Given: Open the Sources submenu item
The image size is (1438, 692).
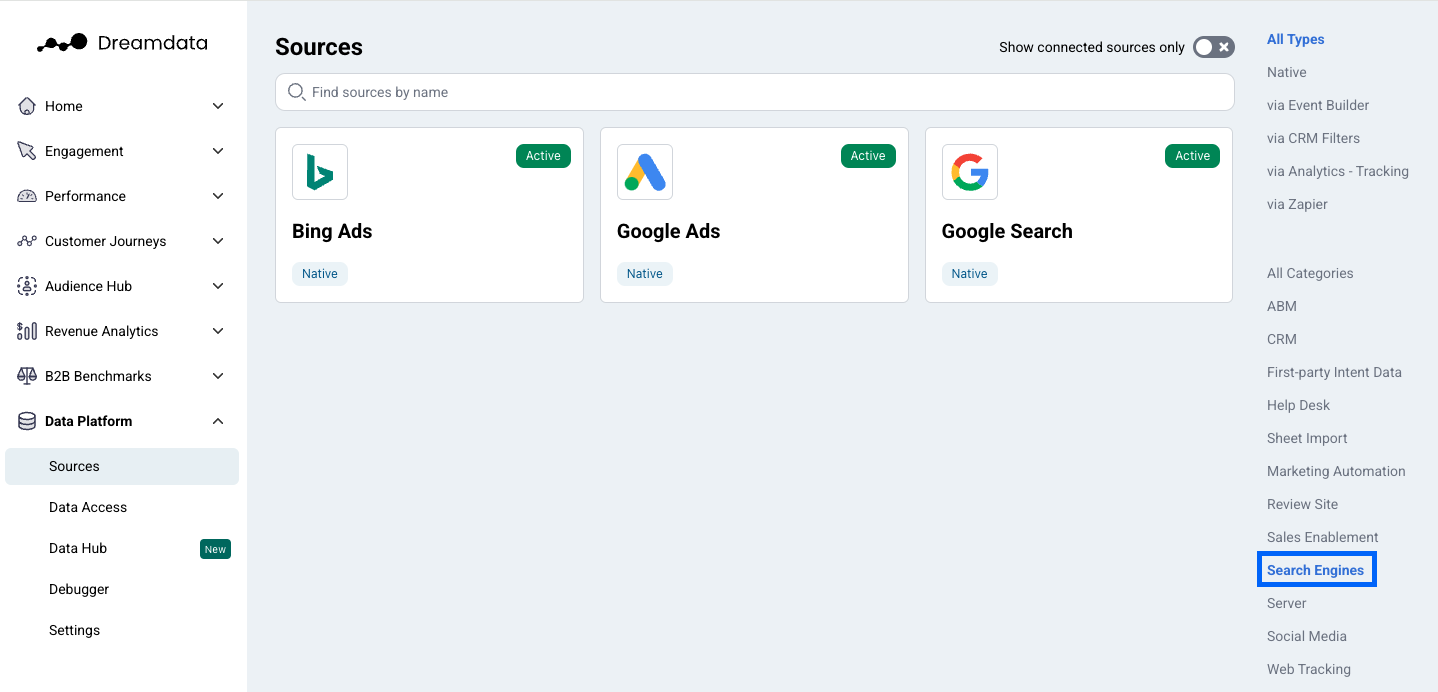Looking at the screenshot, I should coord(122,466).
